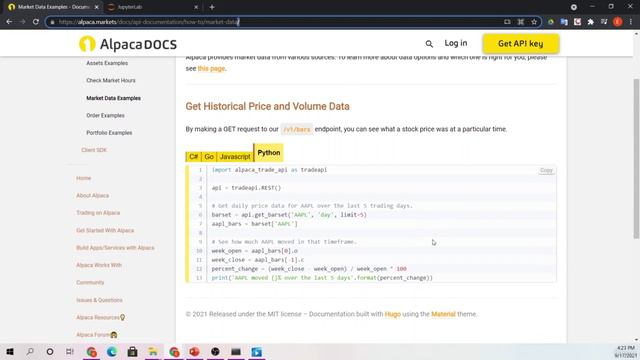Click the Get API key button

[x=520, y=44]
